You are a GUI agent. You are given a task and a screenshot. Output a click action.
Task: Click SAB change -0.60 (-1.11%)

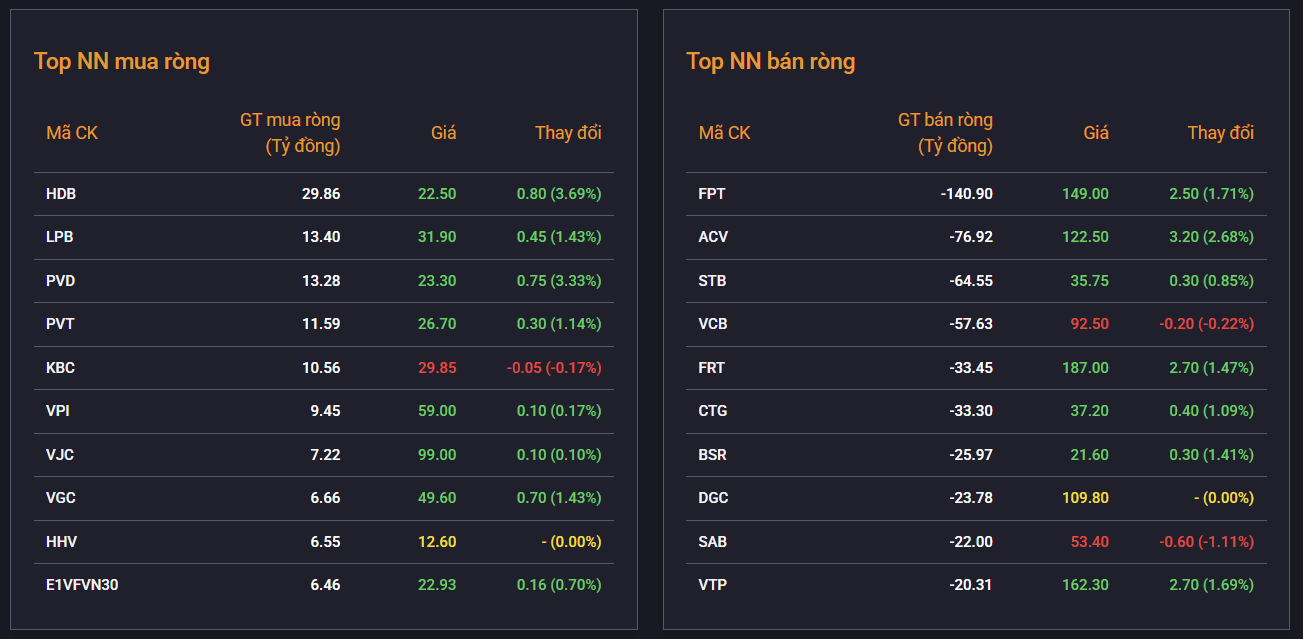tap(1207, 542)
